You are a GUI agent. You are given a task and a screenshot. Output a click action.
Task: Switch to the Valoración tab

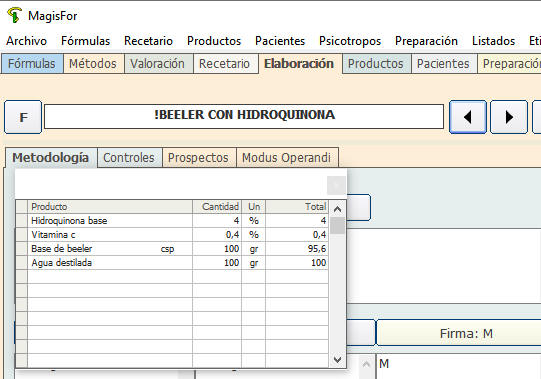(x=158, y=64)
